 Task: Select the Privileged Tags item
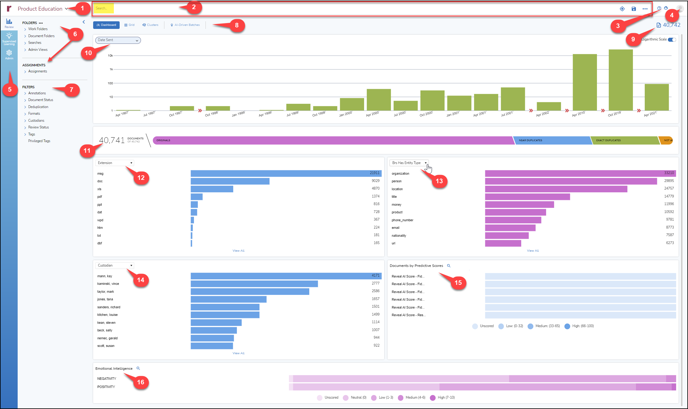tap(39, 141)
